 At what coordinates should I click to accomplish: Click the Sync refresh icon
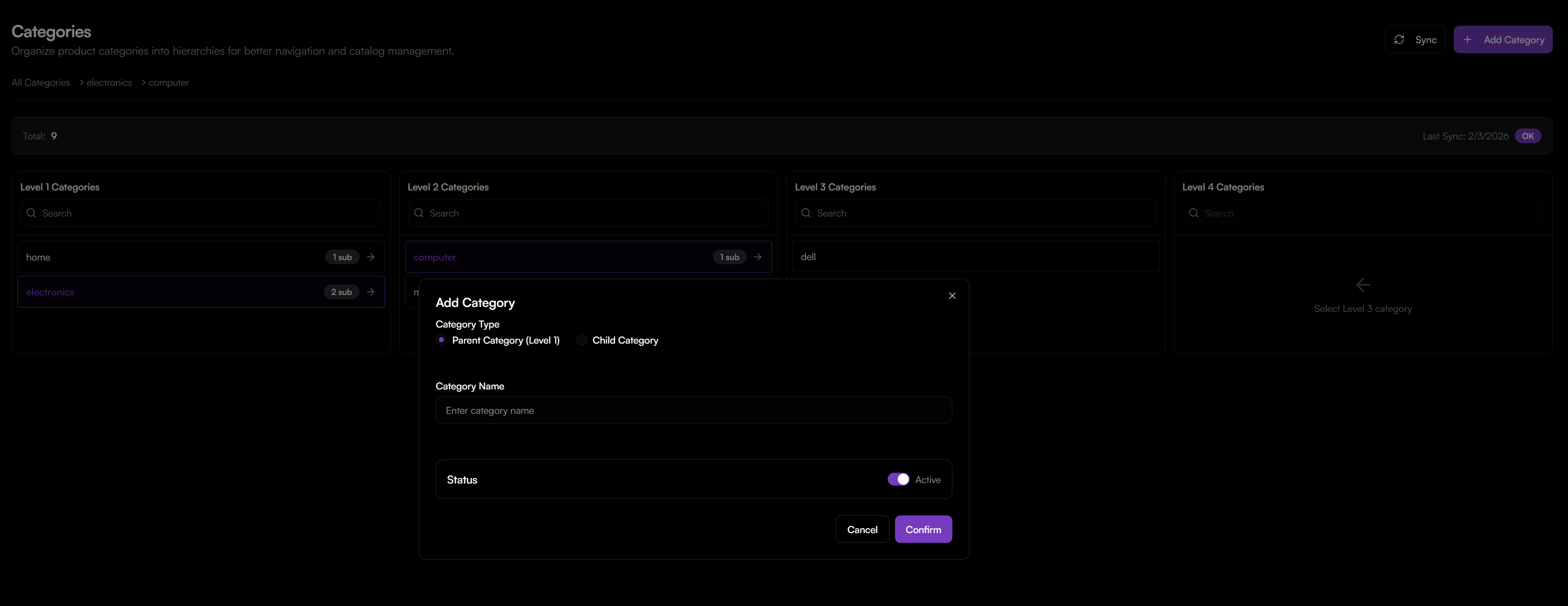click(1399, 39)
